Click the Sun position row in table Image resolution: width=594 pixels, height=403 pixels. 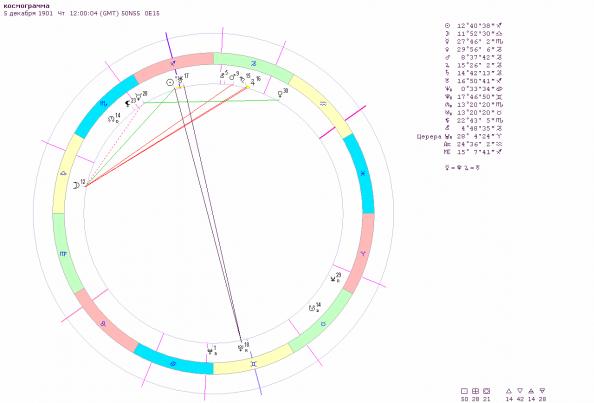[474, 26]
